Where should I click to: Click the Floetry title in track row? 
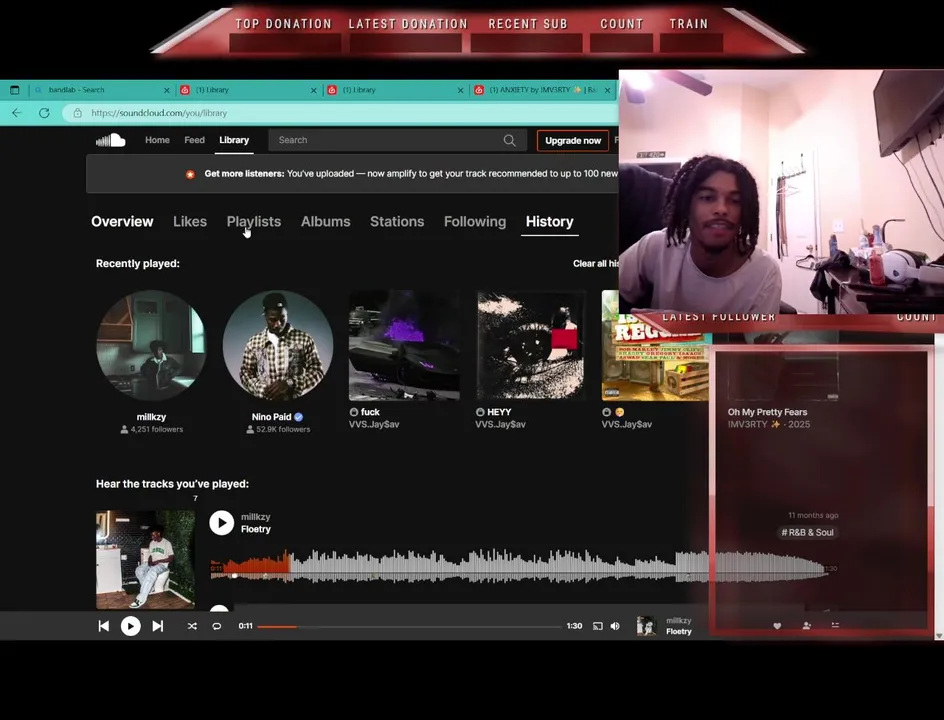point(256,529)
